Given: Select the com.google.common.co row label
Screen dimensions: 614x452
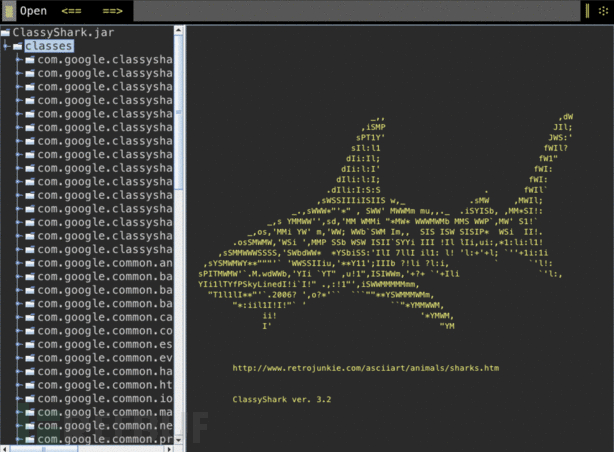Looking at the screenshot, I should click(x=105, y=331).
